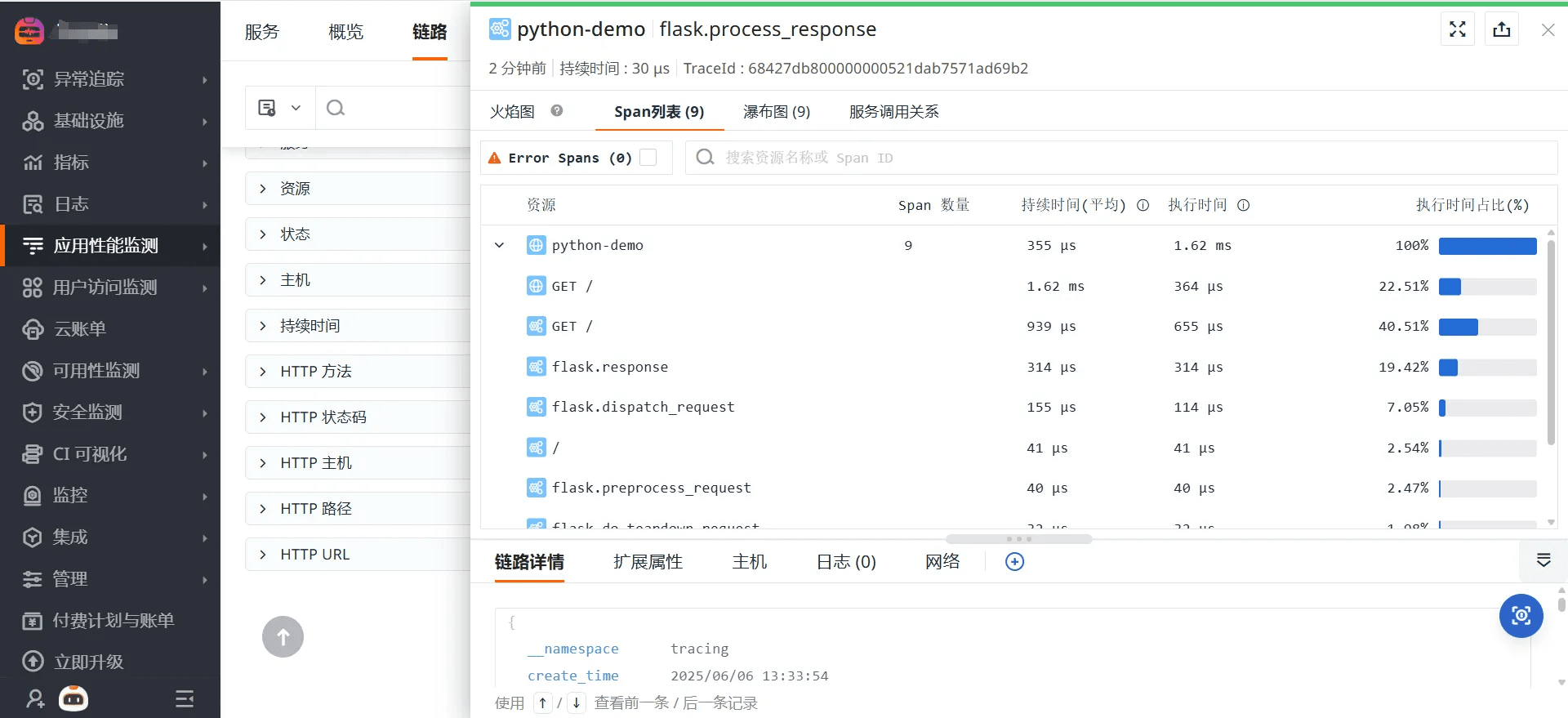1568x718 pixels.
Task: Click the duration info icon
Action: (x=1143, y=205)
